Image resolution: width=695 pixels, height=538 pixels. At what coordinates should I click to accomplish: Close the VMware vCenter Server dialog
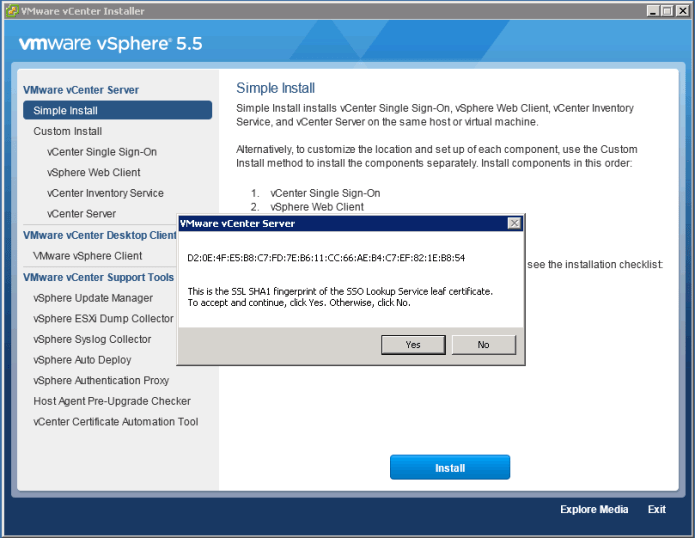pyautogui.click(x=514, y=223)
